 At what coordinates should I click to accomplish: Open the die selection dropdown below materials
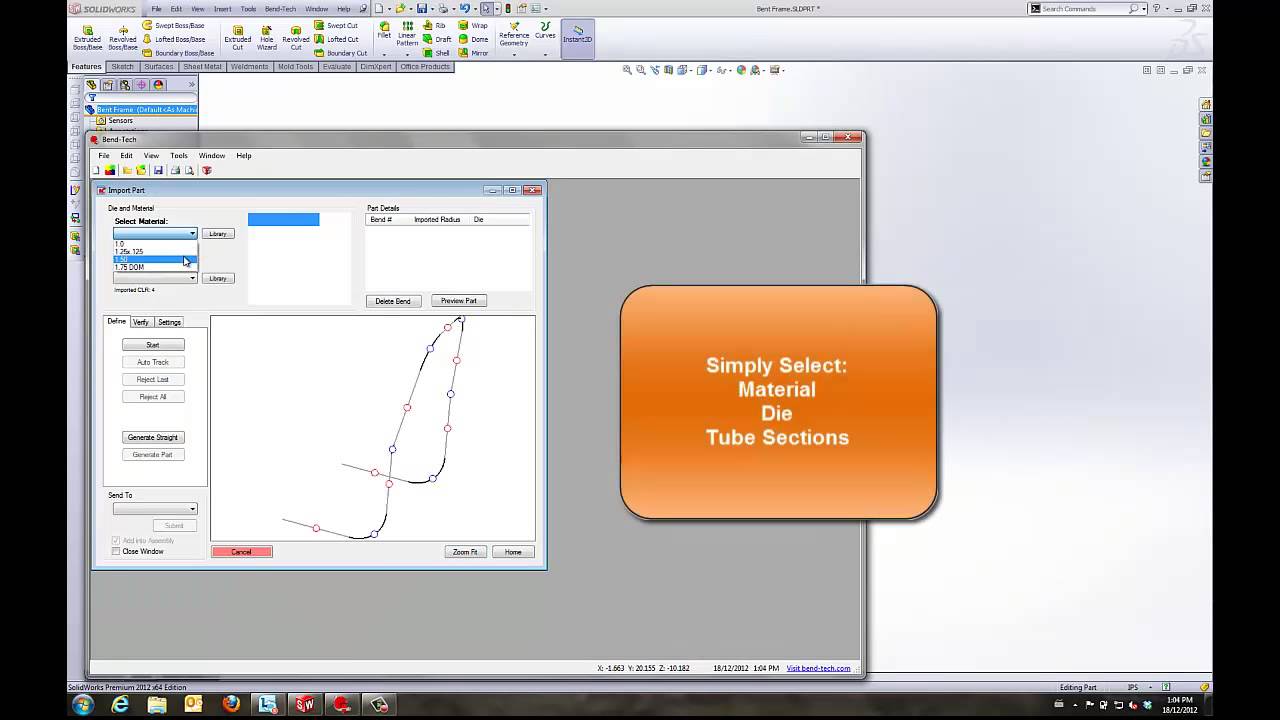click(155, 278)
